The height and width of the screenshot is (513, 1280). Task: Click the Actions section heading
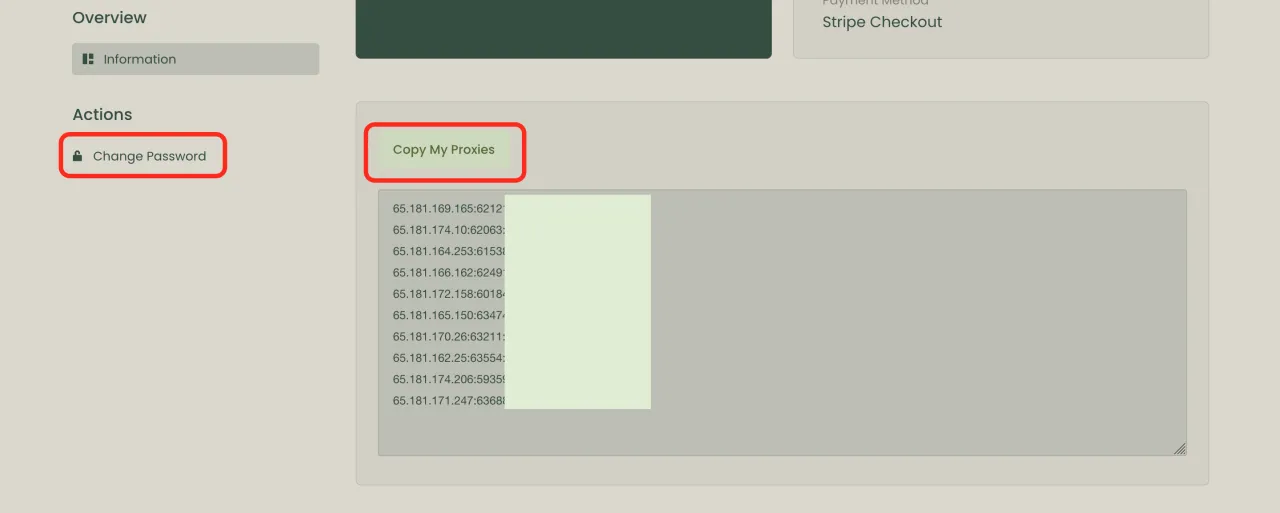click(102, 115)
